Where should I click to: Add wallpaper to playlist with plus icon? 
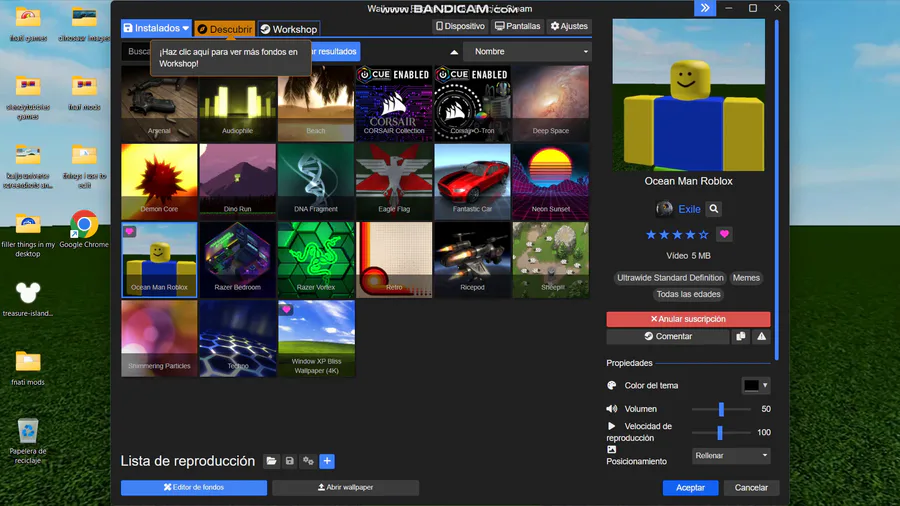pos(327,461)
